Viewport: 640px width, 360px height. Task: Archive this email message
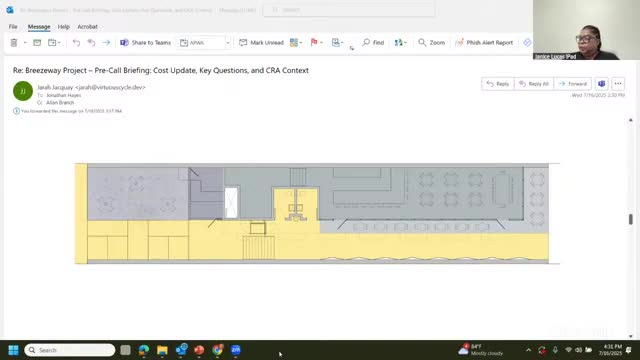(37, 42)
